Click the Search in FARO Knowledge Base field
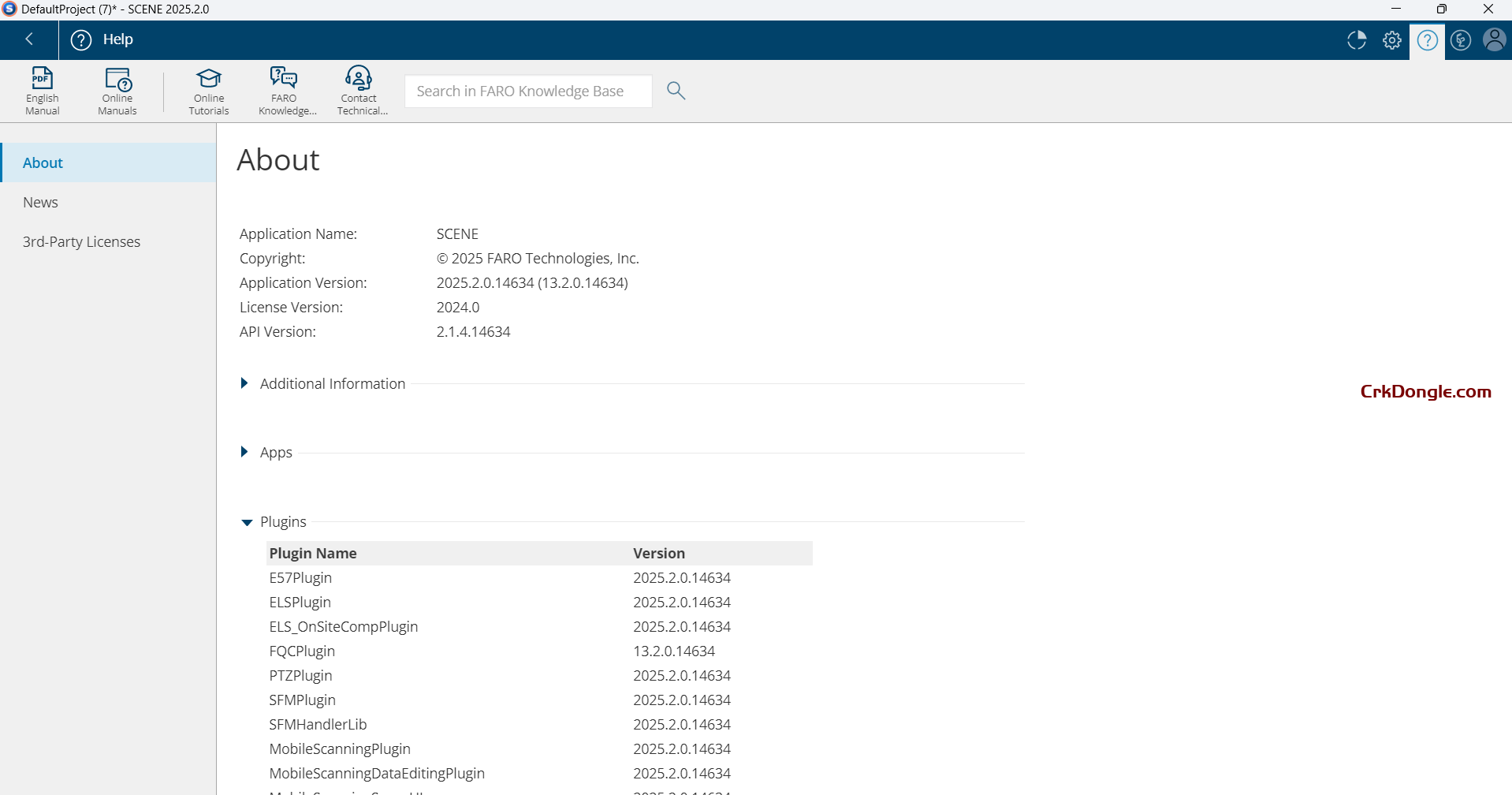 point(527,91)
